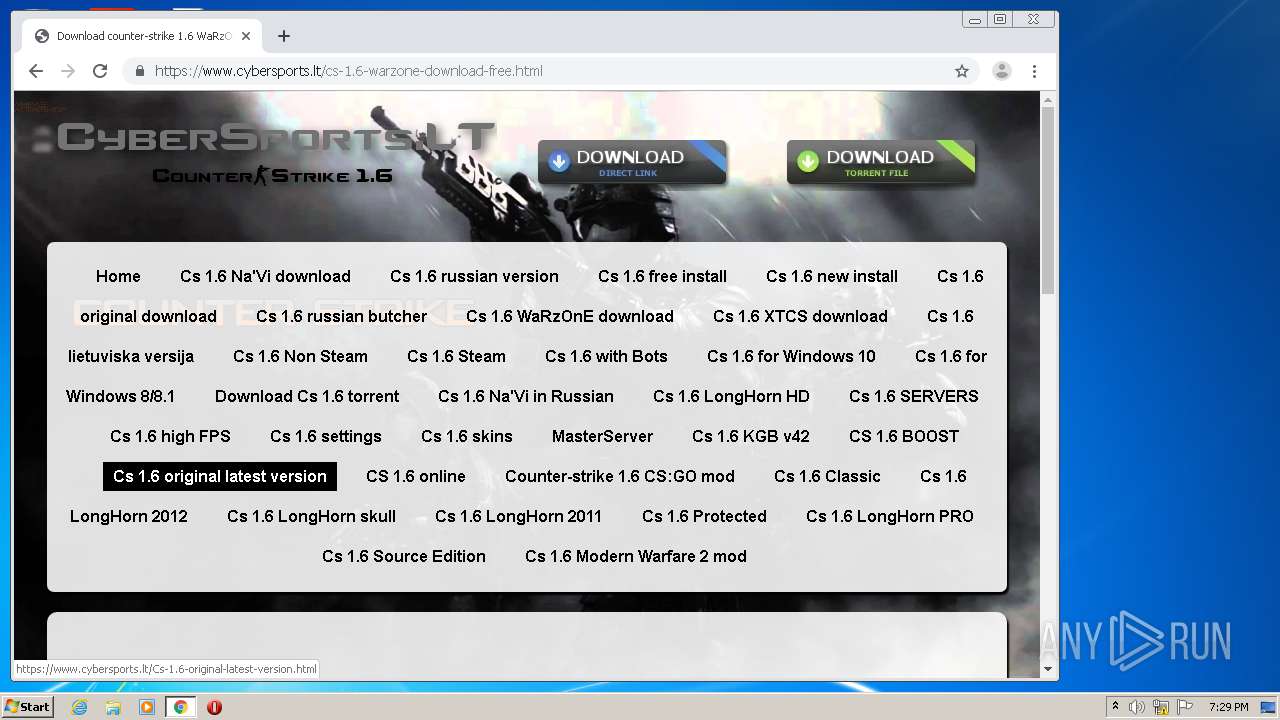Open the clock showing 7:29 PM

pos(1228,707)
